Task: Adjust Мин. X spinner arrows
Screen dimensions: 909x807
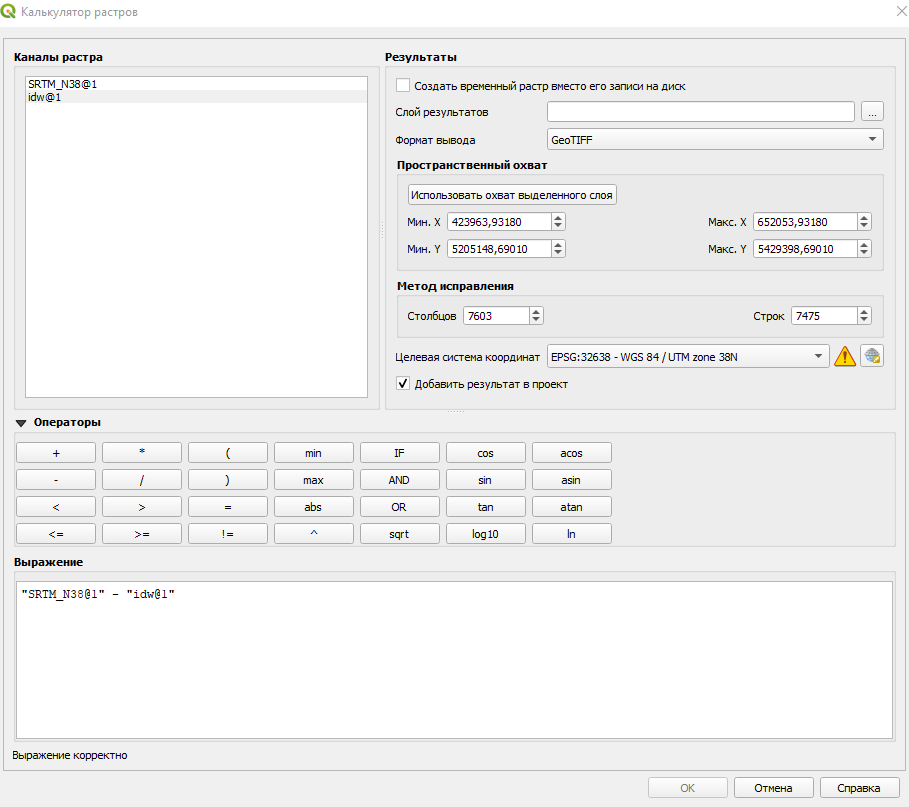Action: point(558,221)
